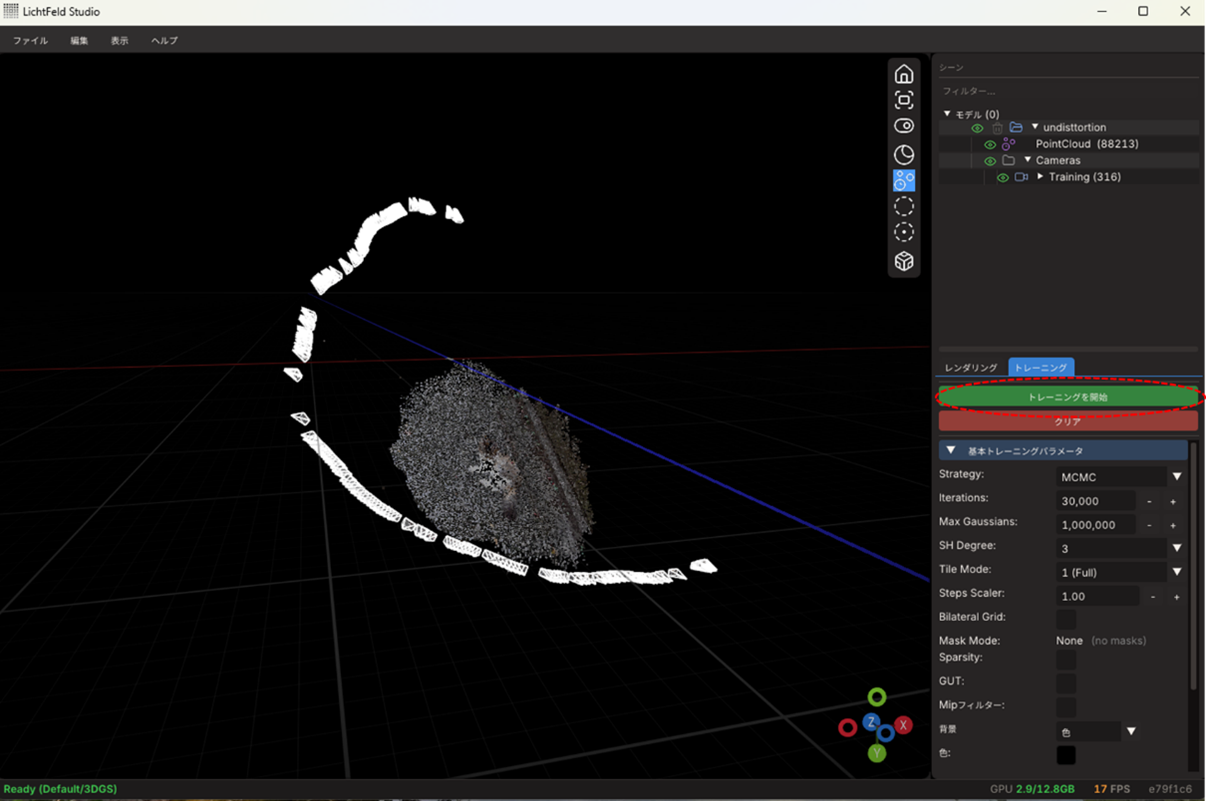
Task: Click the Home view icon in viewport toolbar
Action: 904,75
